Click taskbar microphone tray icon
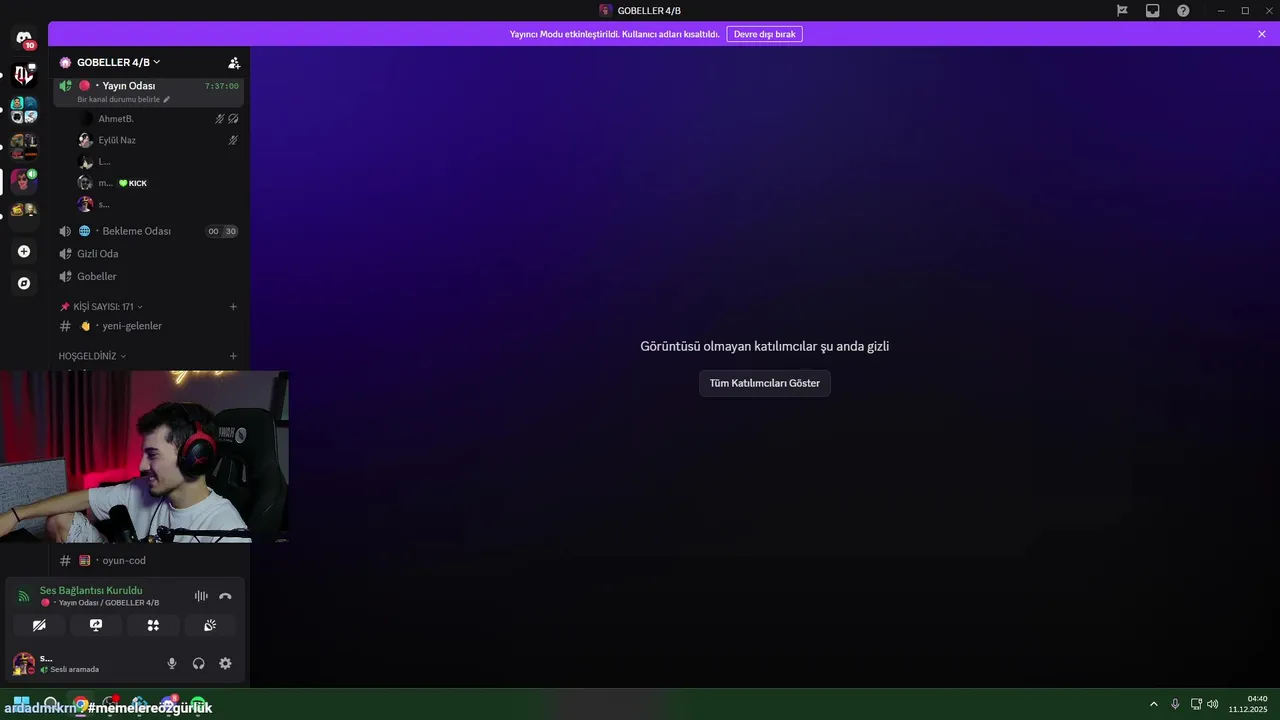1280x720 pixels. point(1175,704)
